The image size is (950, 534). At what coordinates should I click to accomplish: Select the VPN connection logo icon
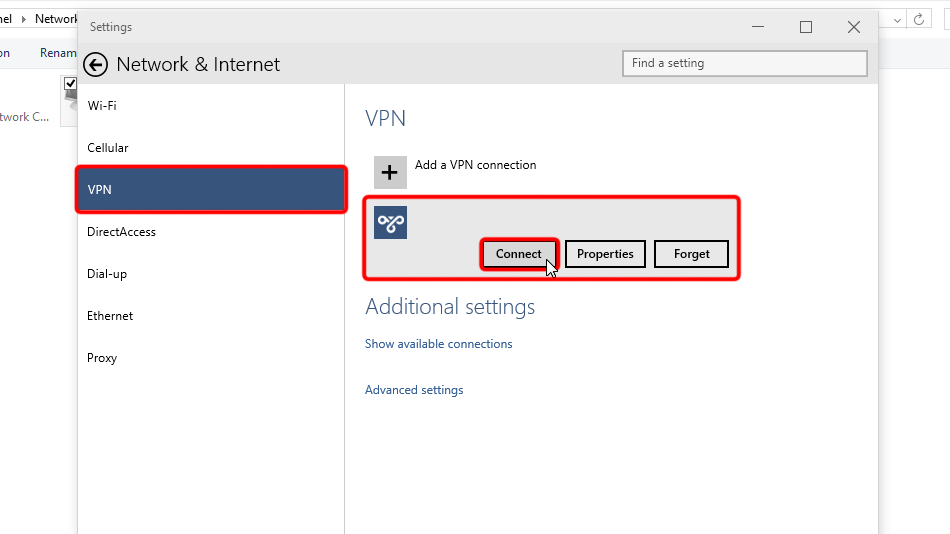[390, 223]
